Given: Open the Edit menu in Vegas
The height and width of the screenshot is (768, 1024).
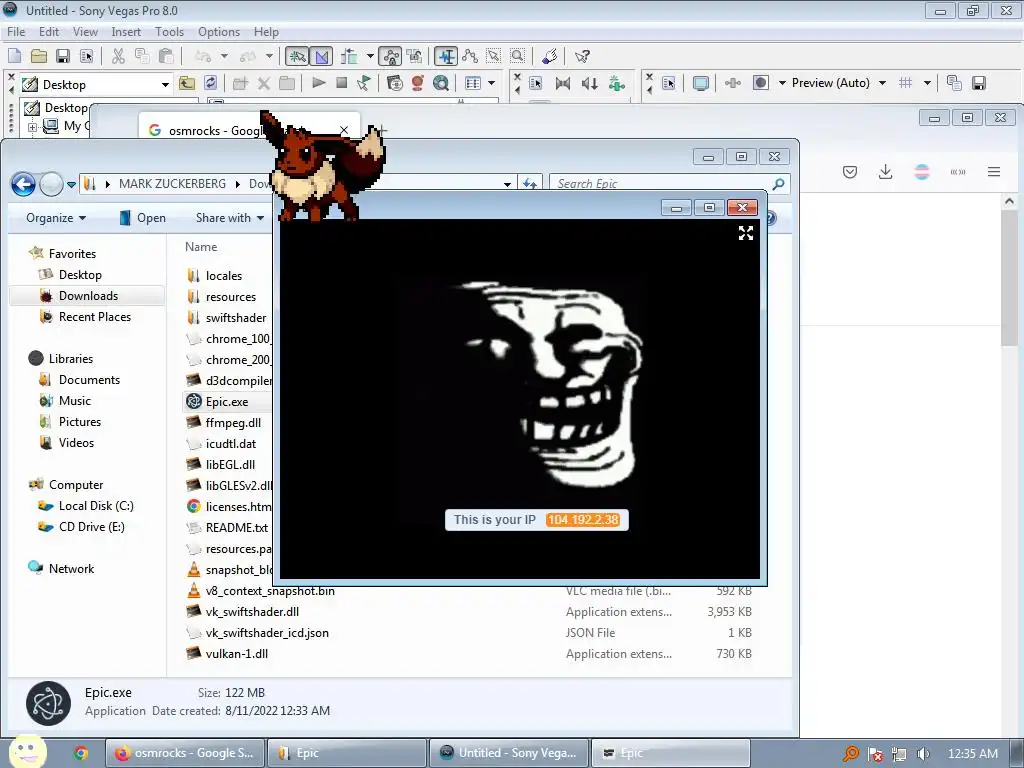Looking at the screenshot, I should pos(49,31).
